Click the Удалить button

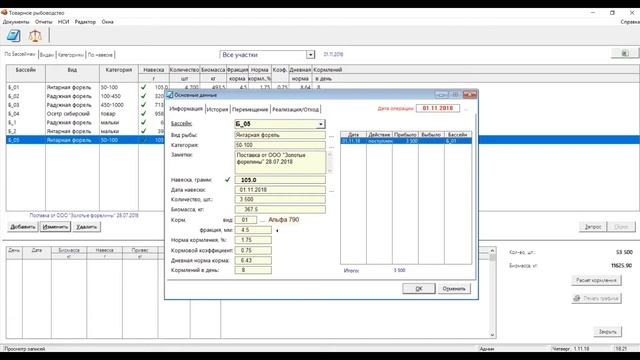click(87, 227)
